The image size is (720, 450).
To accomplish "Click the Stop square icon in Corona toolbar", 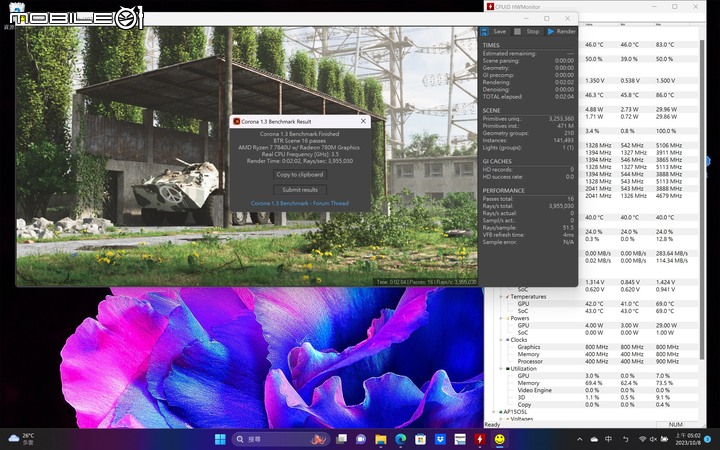I will point(518,31).
